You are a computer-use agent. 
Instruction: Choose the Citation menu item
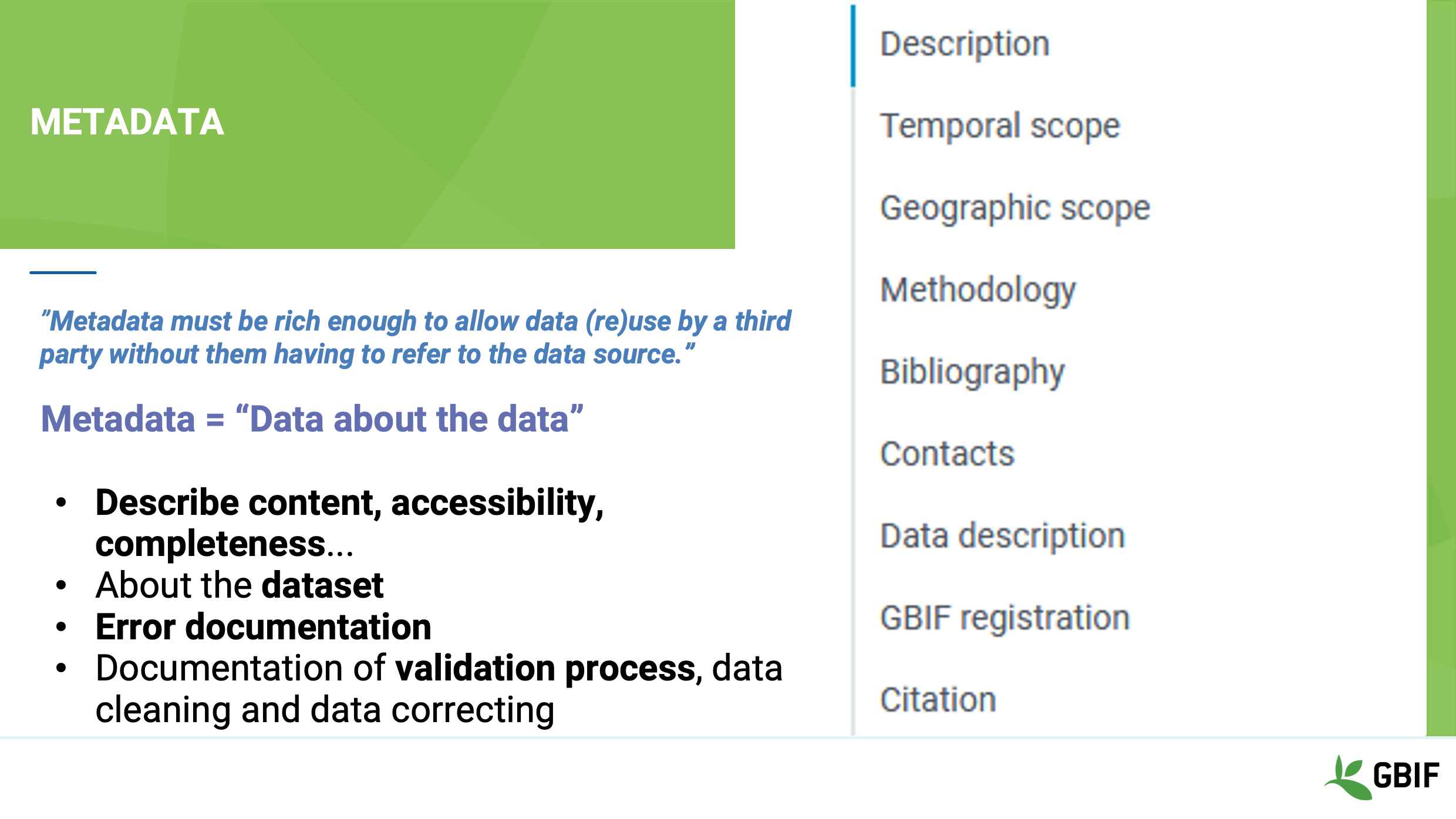click(x=938, y=700)
